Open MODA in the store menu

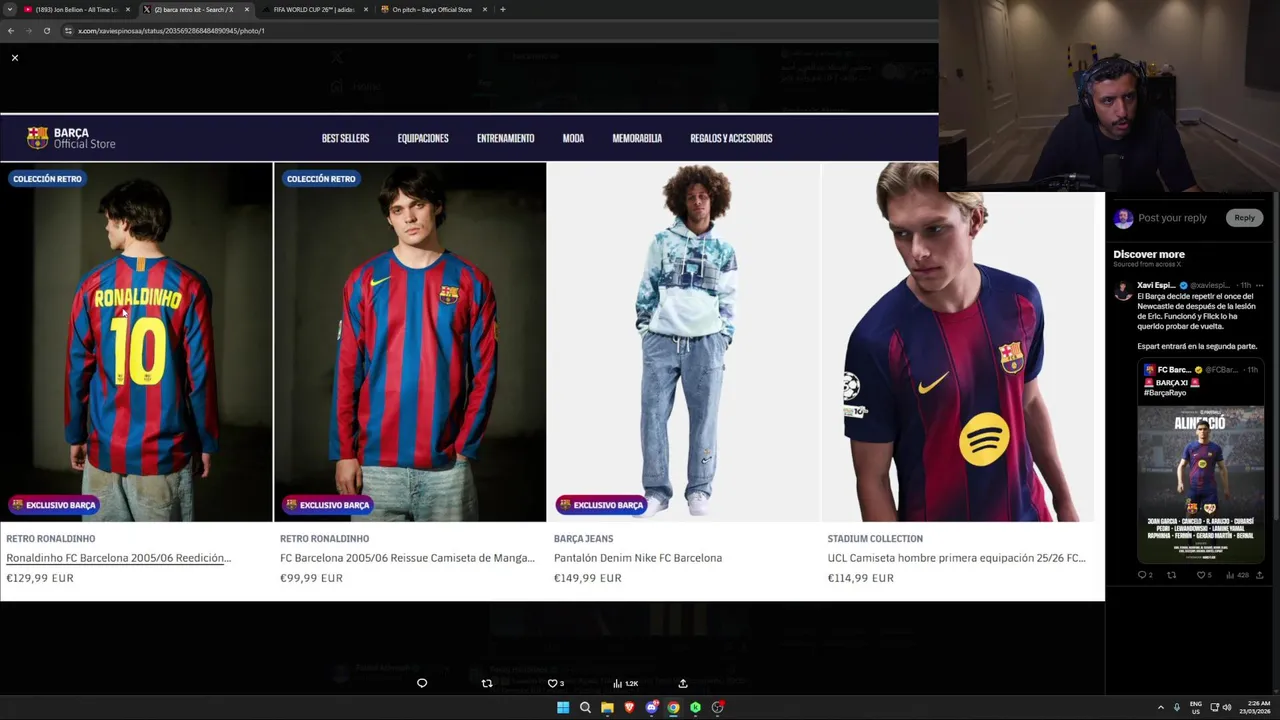573,138
